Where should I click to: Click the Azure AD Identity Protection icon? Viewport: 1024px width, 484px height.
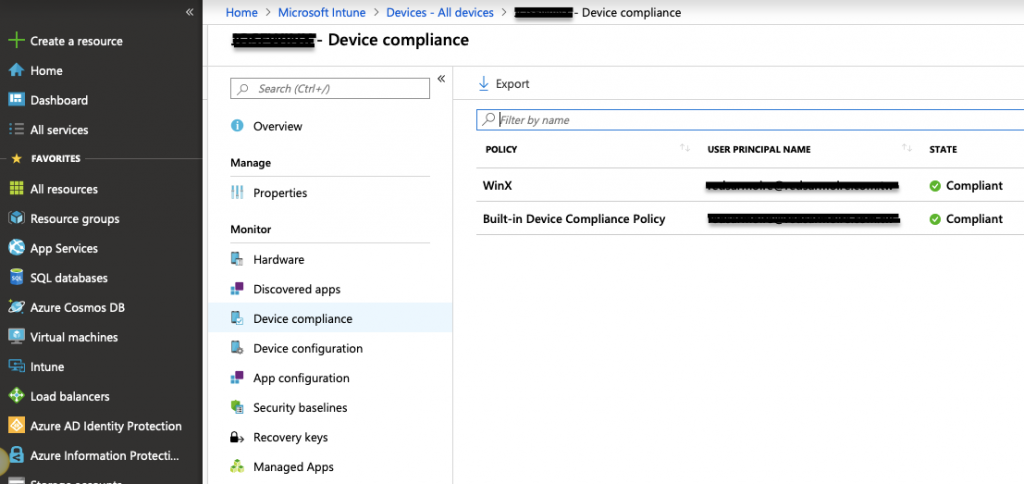16,426
